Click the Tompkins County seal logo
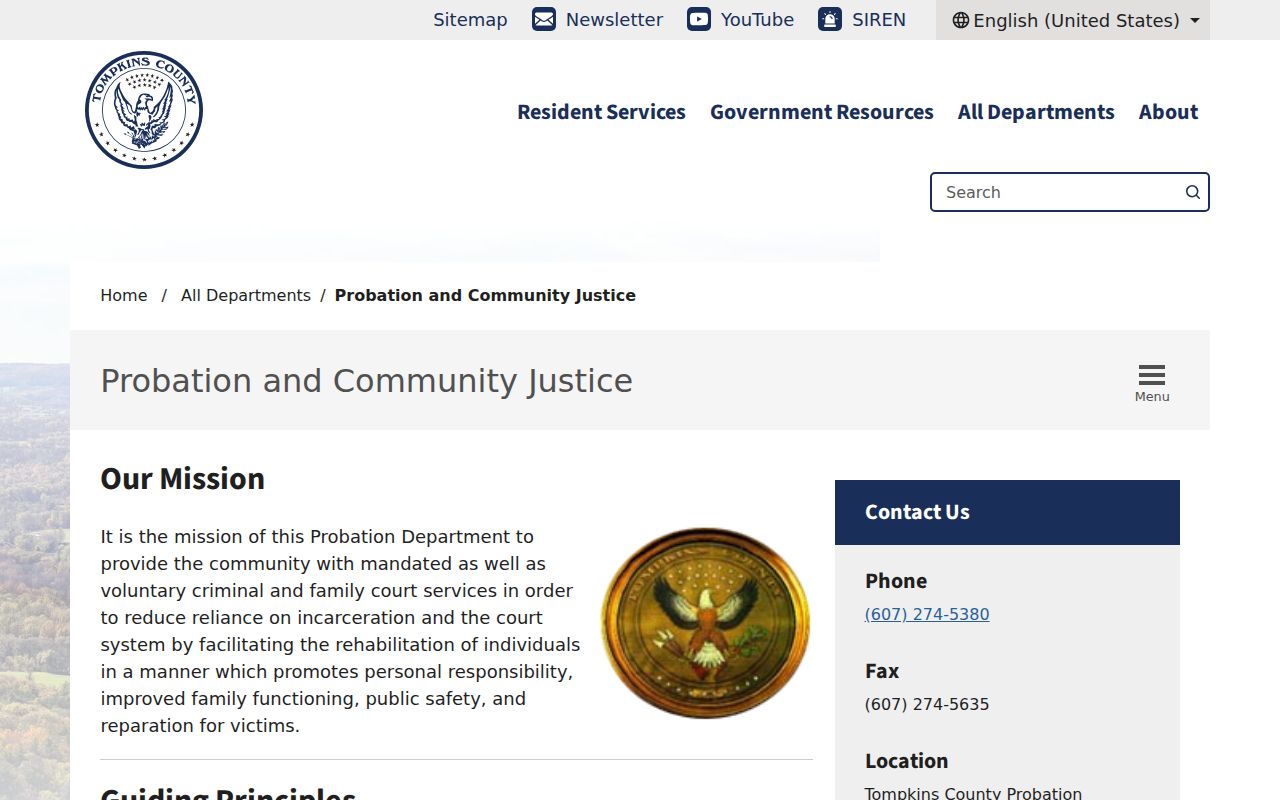 144,110
